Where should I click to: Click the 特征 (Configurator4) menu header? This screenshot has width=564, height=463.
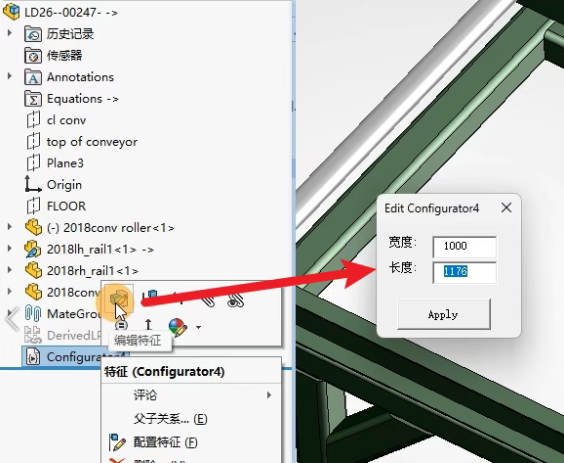coord(164,372)
